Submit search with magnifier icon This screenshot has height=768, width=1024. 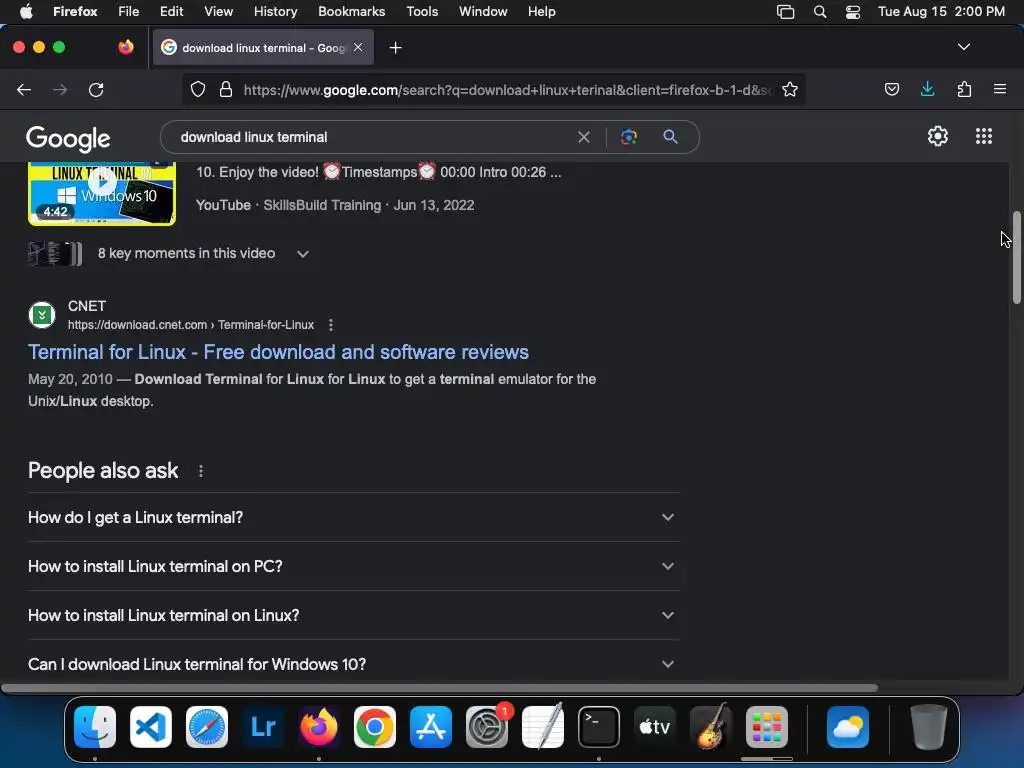[x=670, y=137]
